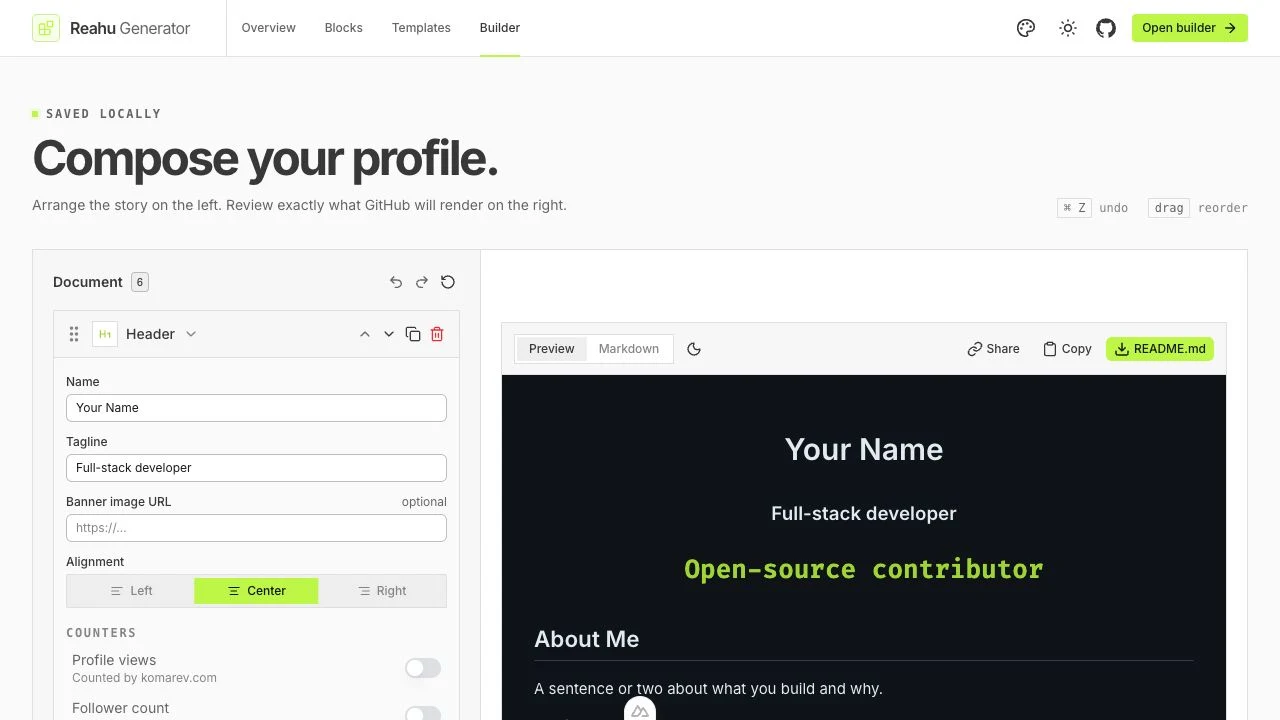Duplicate the Header block
Image resolution: width=1280 pixels, height=720 pixels.
click(413, 334)
